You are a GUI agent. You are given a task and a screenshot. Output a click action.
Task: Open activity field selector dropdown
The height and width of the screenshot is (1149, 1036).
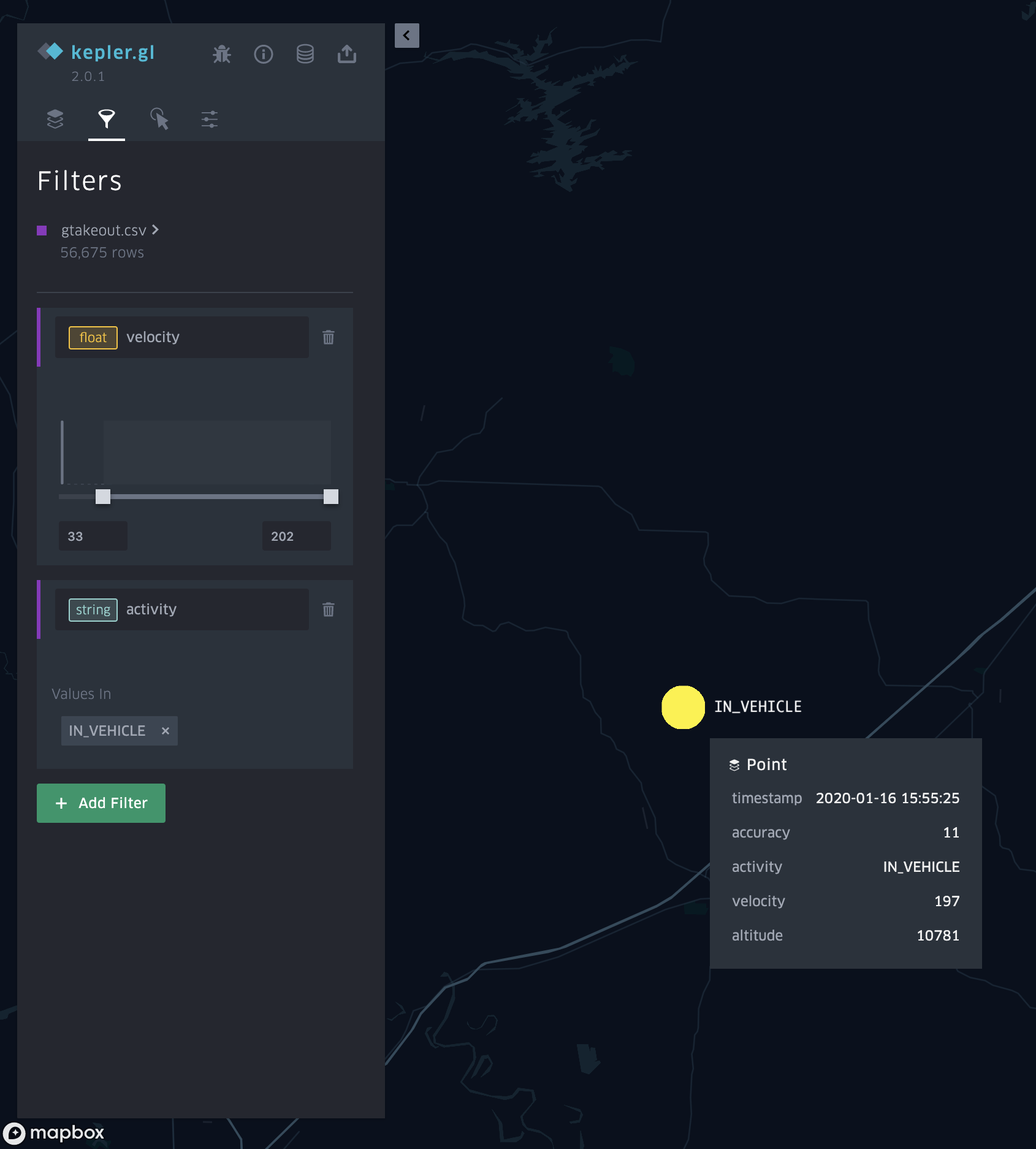coord(182,609)
